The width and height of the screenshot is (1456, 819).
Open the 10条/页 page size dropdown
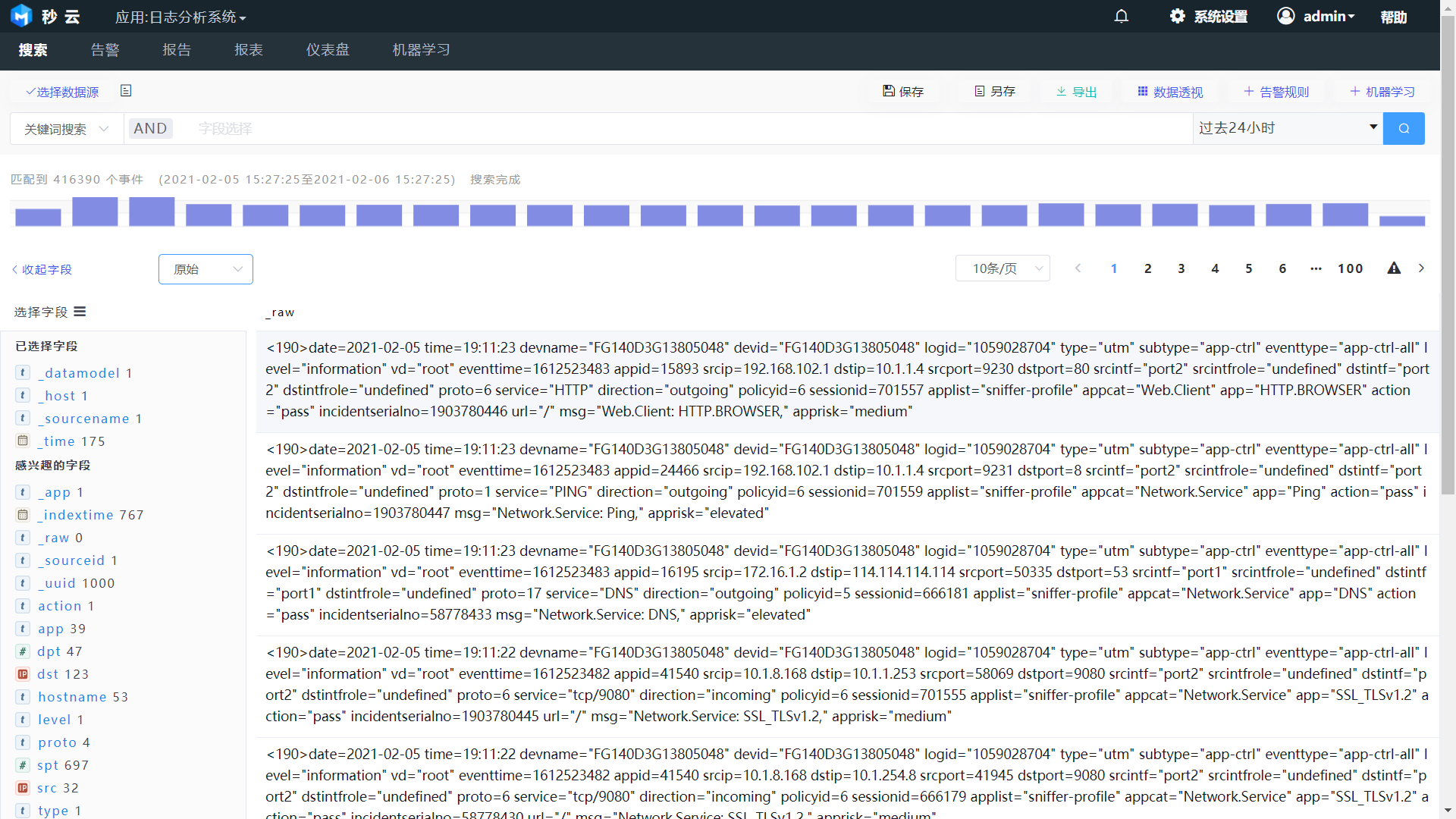pos(1002,268)
